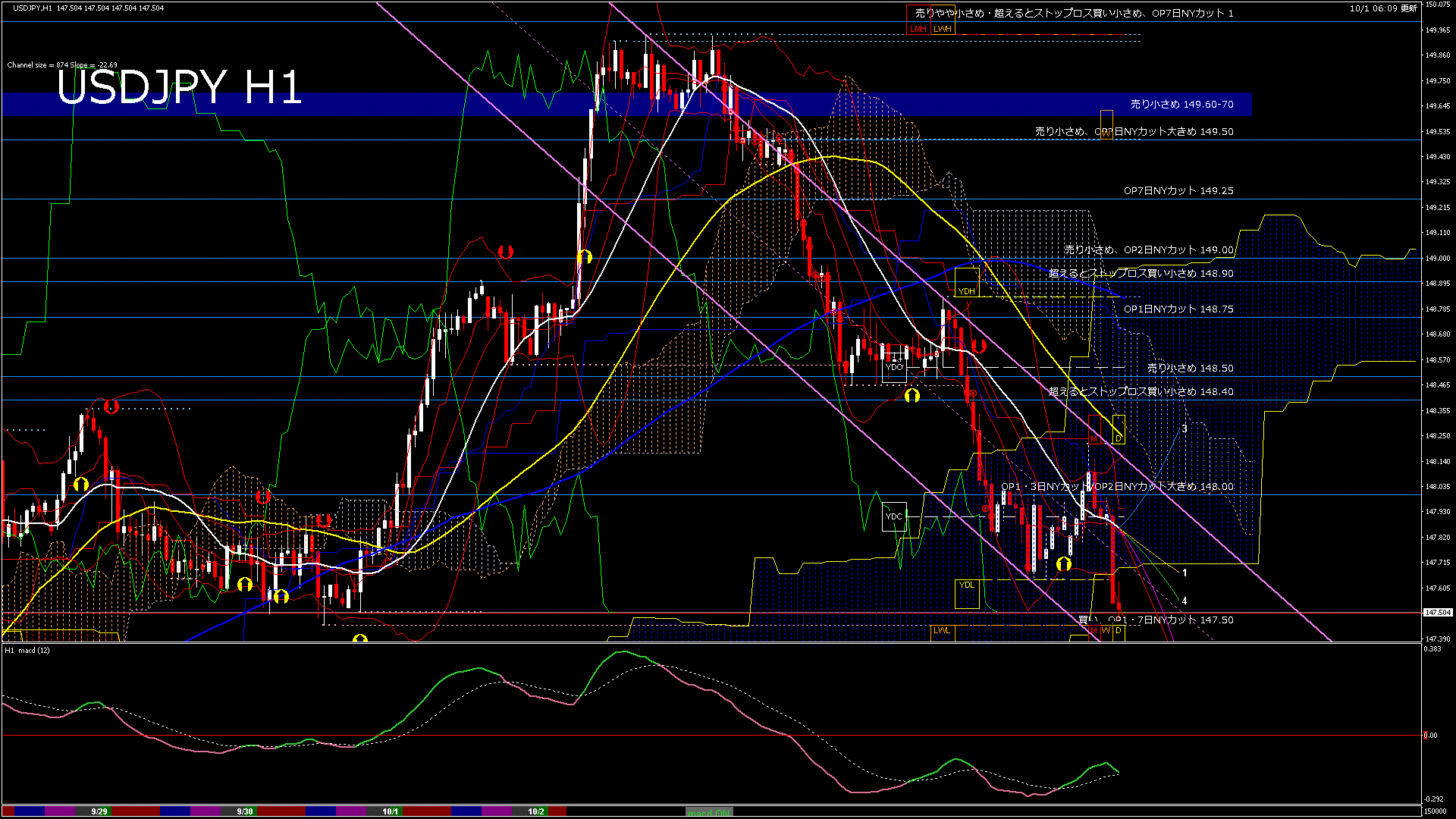Toggle the macd ON button
The height and width of the screenshot is (819, 1456).
tap(709, 812)
